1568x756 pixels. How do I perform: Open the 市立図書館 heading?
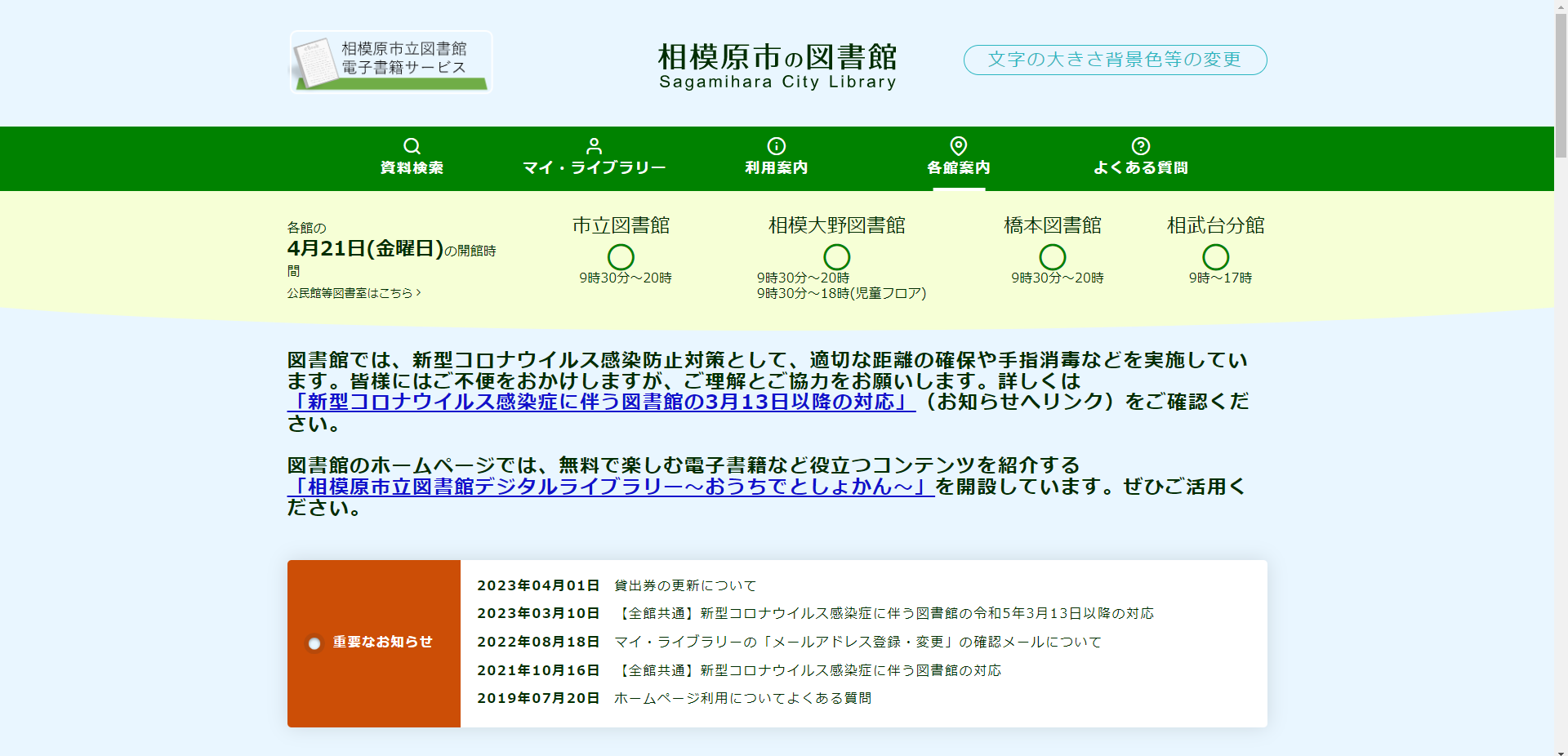click(x=621, y=225)
